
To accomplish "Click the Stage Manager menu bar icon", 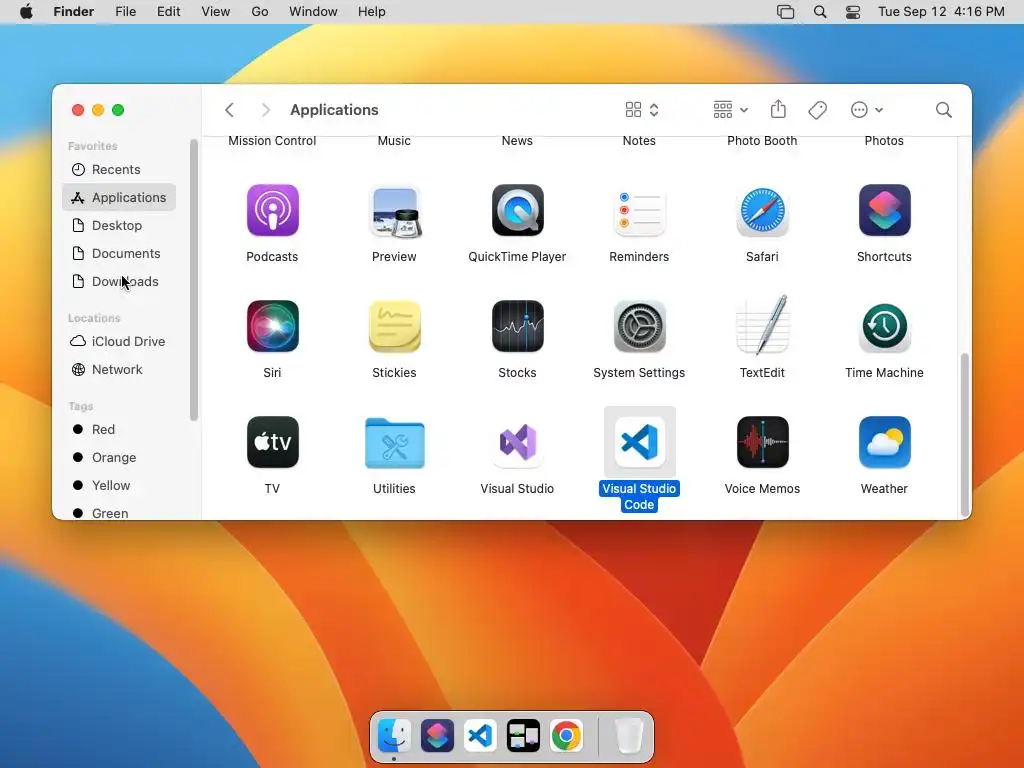I will pos(786,12).
